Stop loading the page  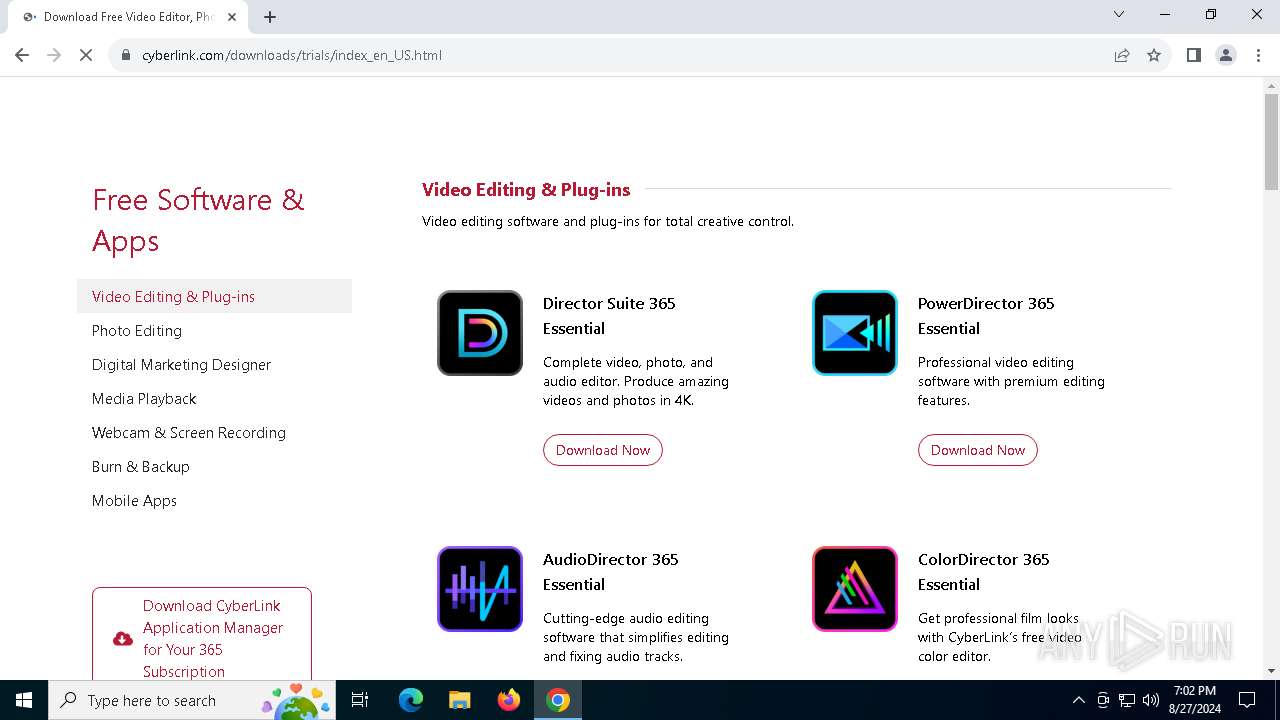click(x=86, y=55)
